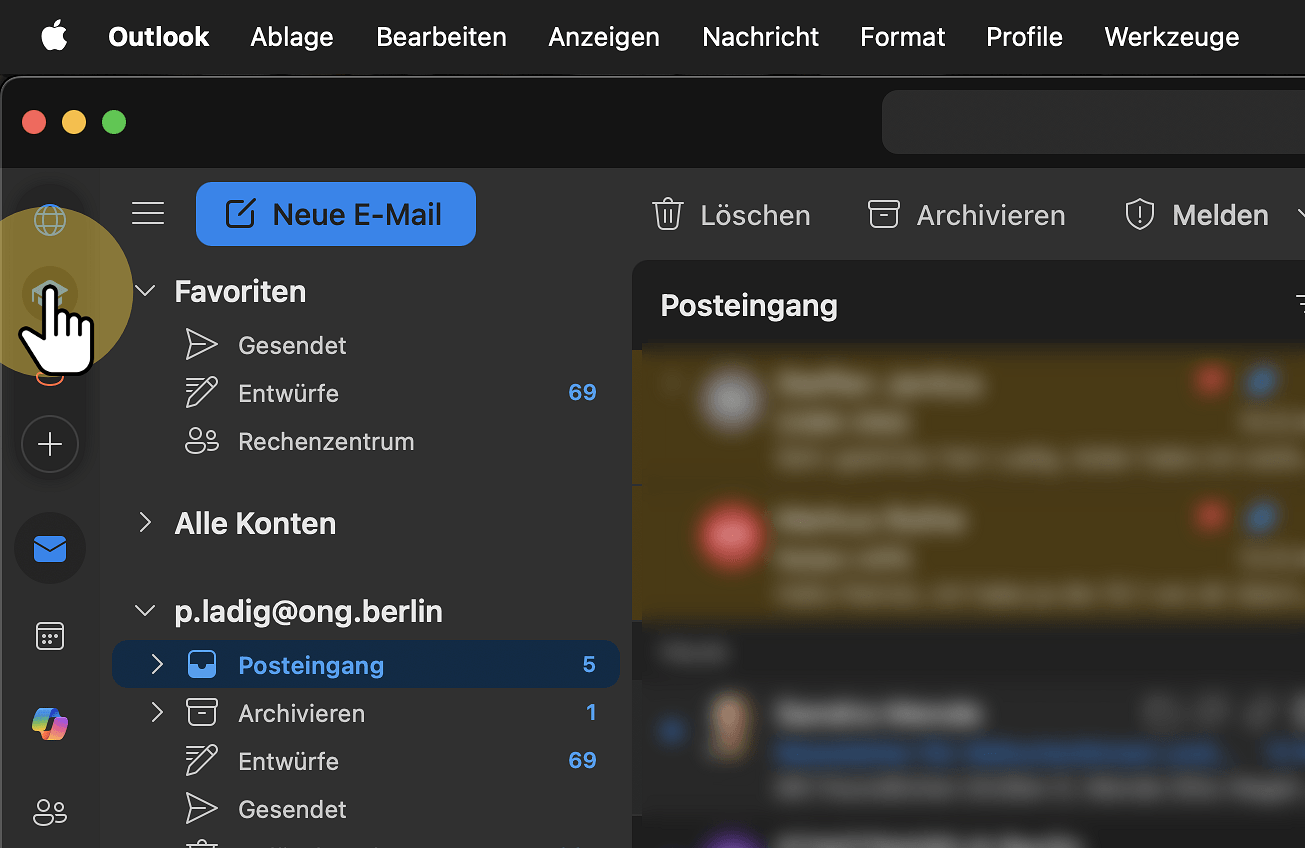Open Rechenzentrum group in Favoriten
Viewport: 1305px width, 848px height.
(325, 441)
